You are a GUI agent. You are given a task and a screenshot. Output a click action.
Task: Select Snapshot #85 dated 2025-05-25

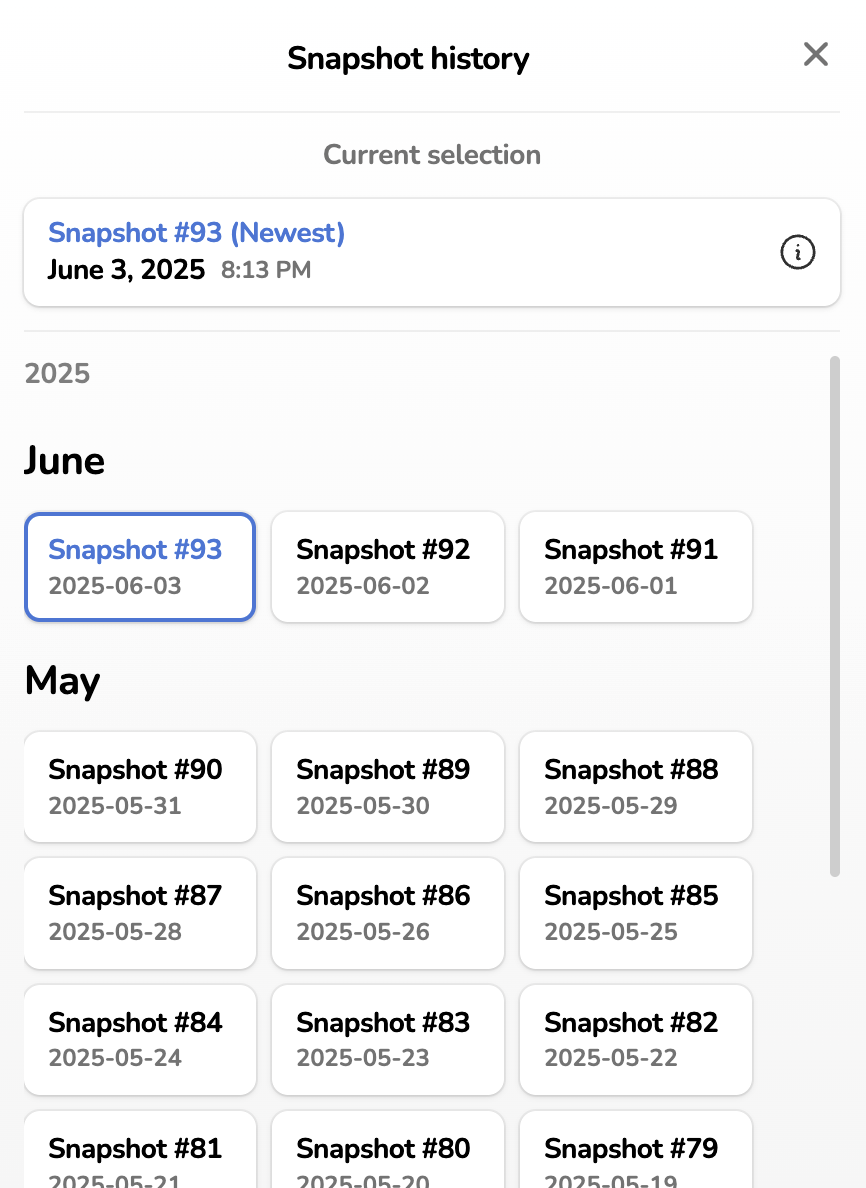point(636,913)
